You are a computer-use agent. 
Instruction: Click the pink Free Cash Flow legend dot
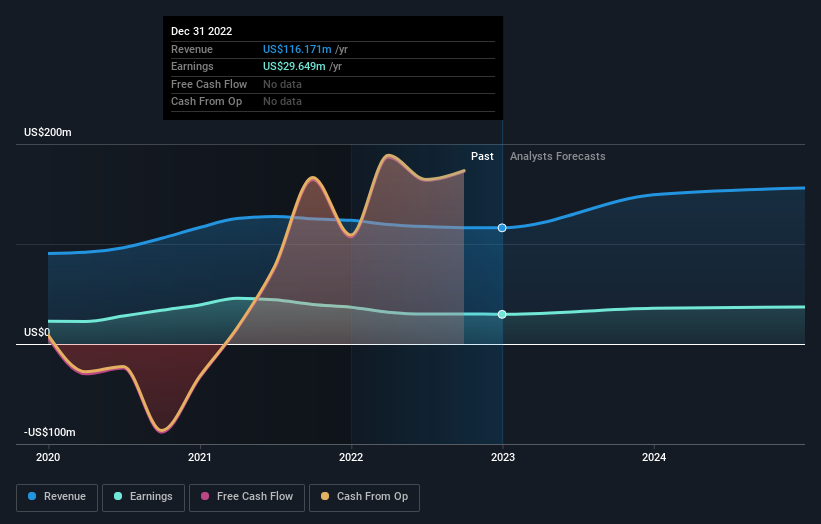[x=205, y=496]
